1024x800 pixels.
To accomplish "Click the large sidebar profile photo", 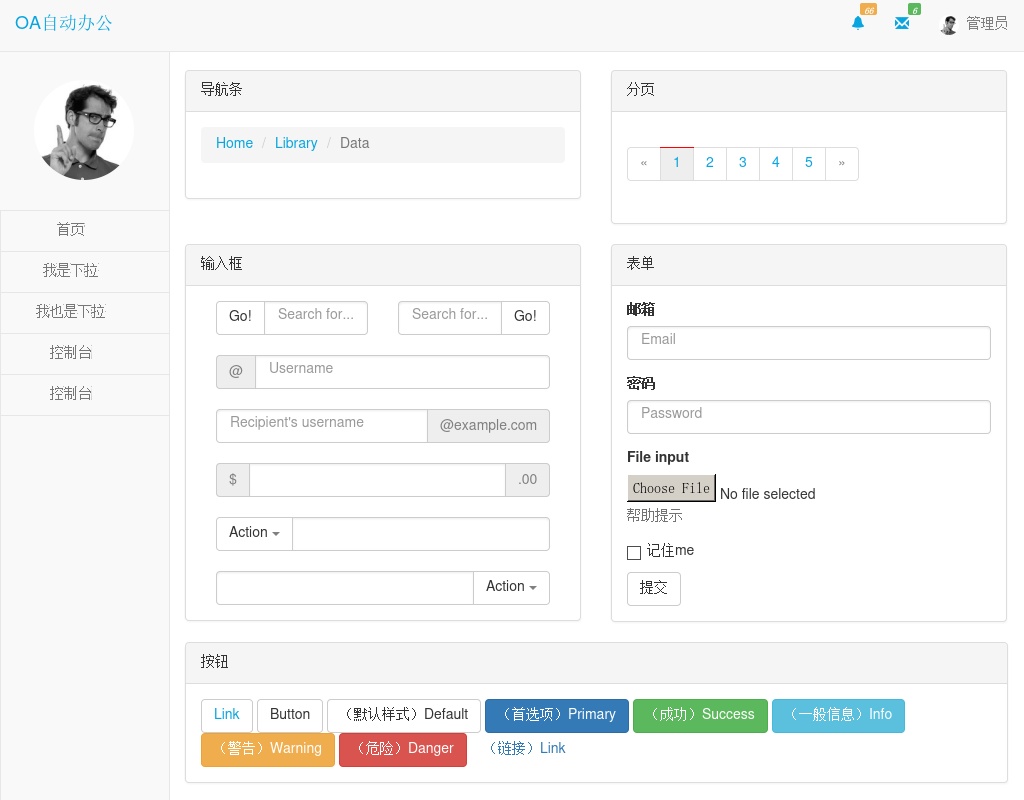I will click(x=84, y=130).
